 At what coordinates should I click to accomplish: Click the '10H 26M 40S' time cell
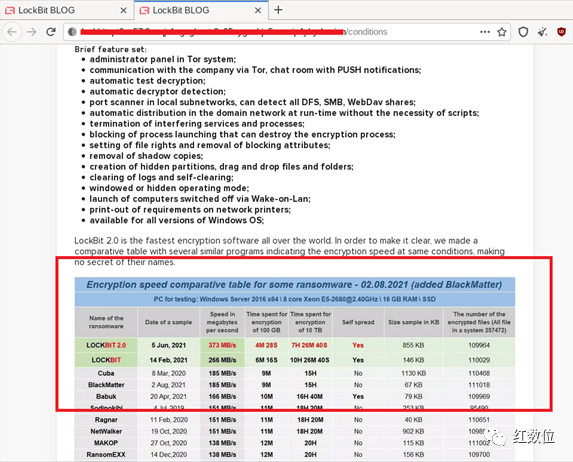click(310, 360)
